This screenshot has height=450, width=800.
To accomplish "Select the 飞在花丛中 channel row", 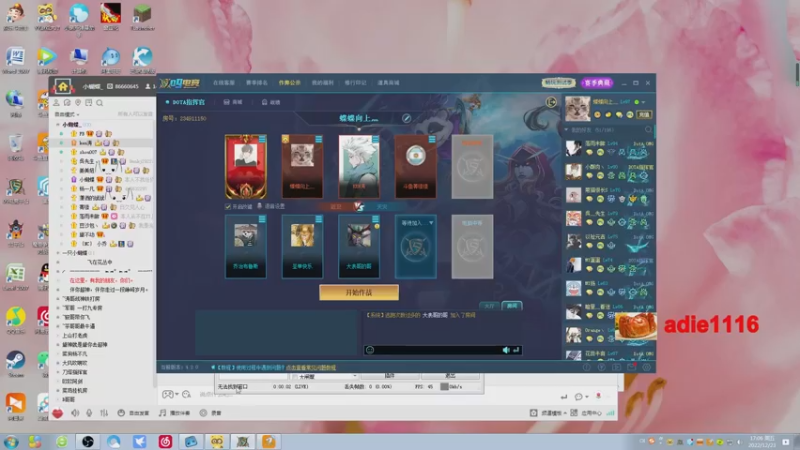I will (100, 262).
